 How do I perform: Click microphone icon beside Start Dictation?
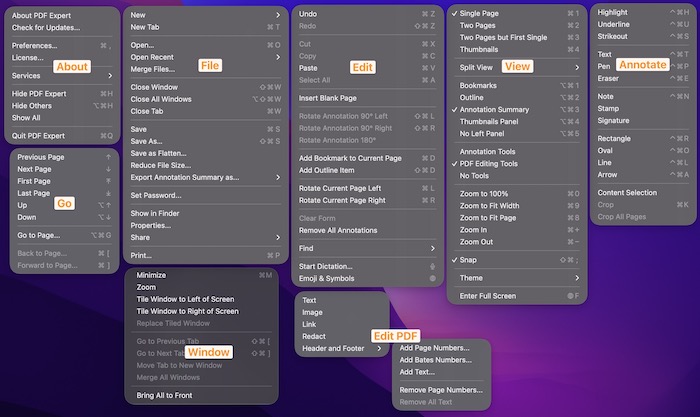tap(432, 267)
